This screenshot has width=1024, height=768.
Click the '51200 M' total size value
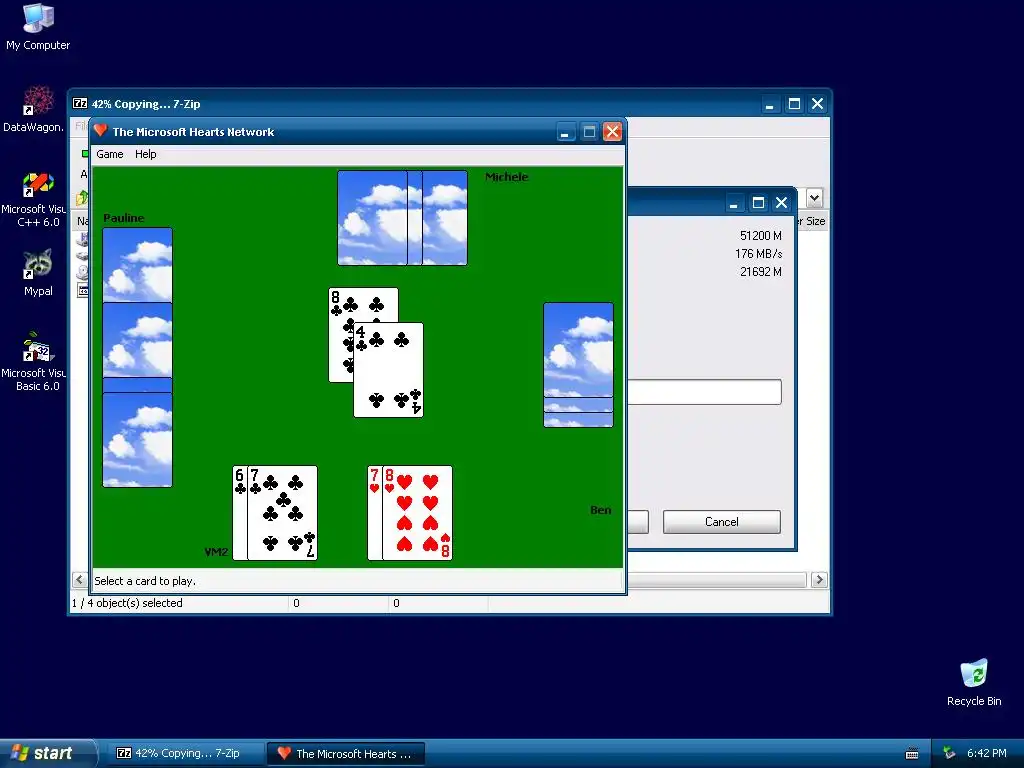tap(761, 235)
